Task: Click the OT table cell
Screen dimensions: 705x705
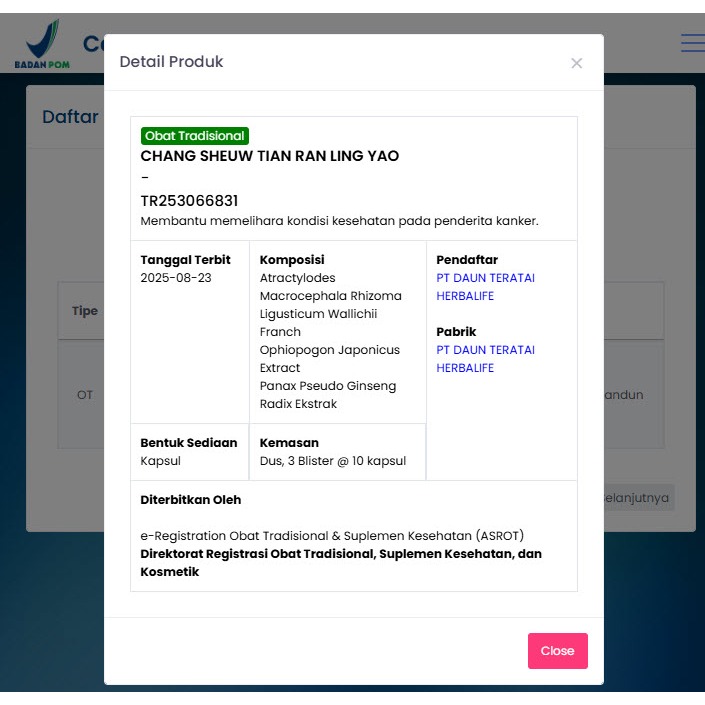Action: (x=84, y=395)
